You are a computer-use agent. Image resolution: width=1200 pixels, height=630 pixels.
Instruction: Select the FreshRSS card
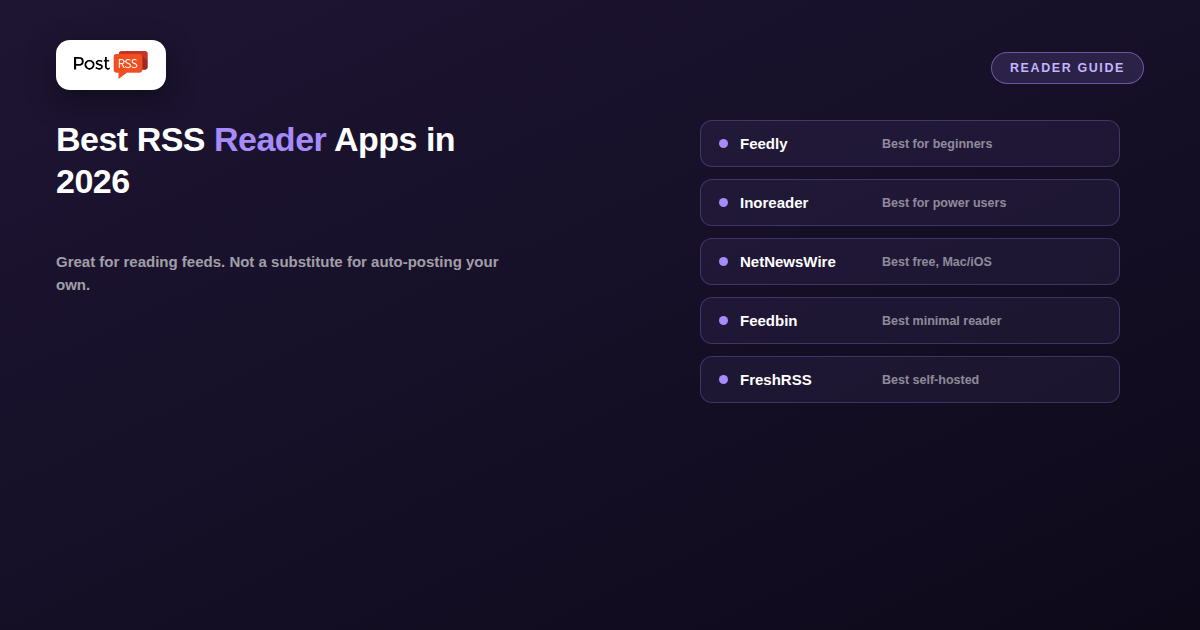pyautogui.click(x=909, y=380)
